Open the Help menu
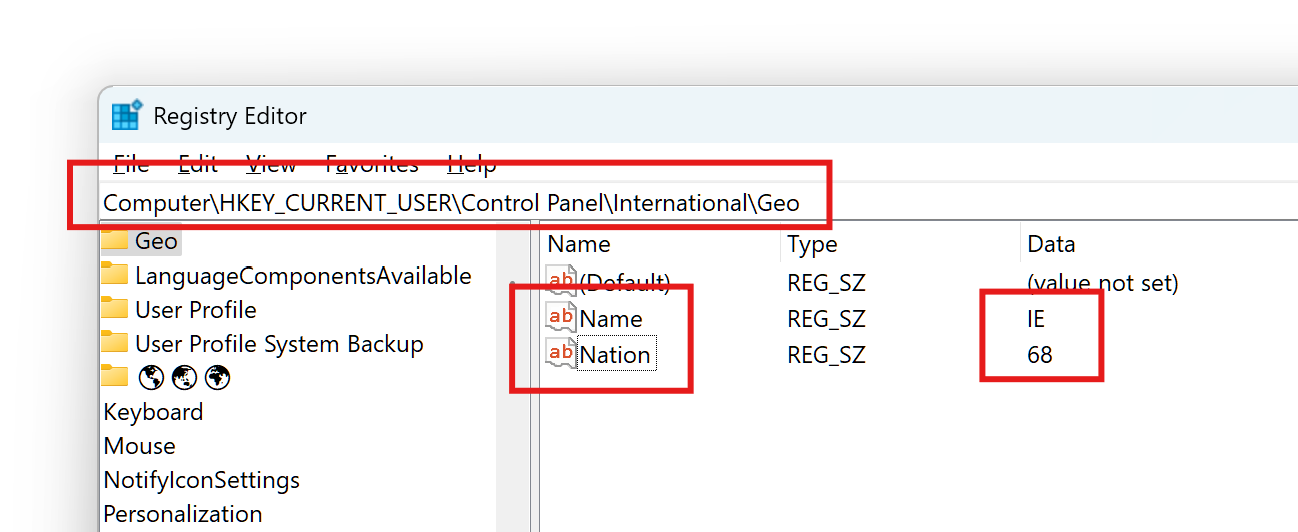1298x532 pixels. point(471,165)
